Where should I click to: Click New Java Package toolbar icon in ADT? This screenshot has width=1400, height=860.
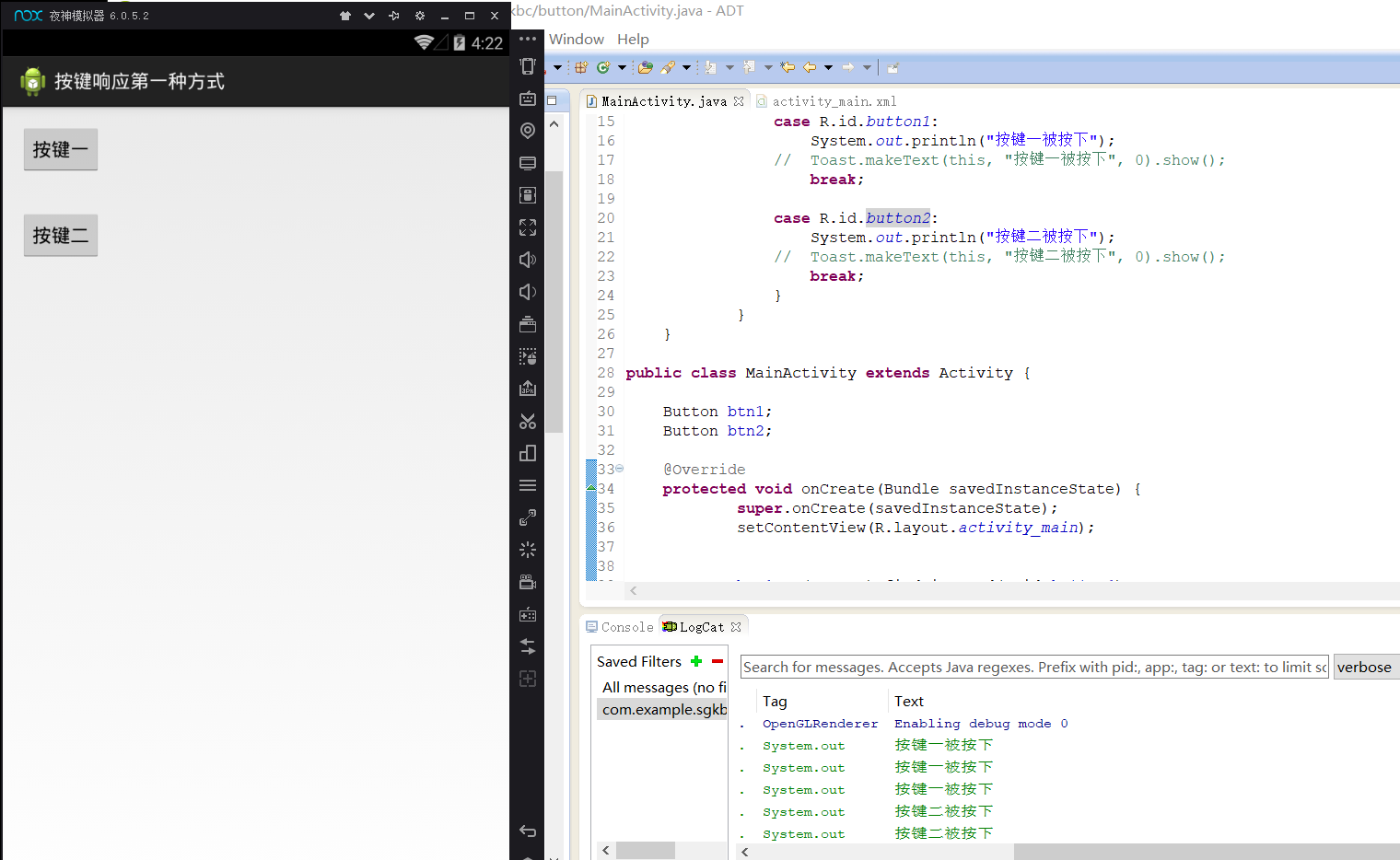click(581, 67)
